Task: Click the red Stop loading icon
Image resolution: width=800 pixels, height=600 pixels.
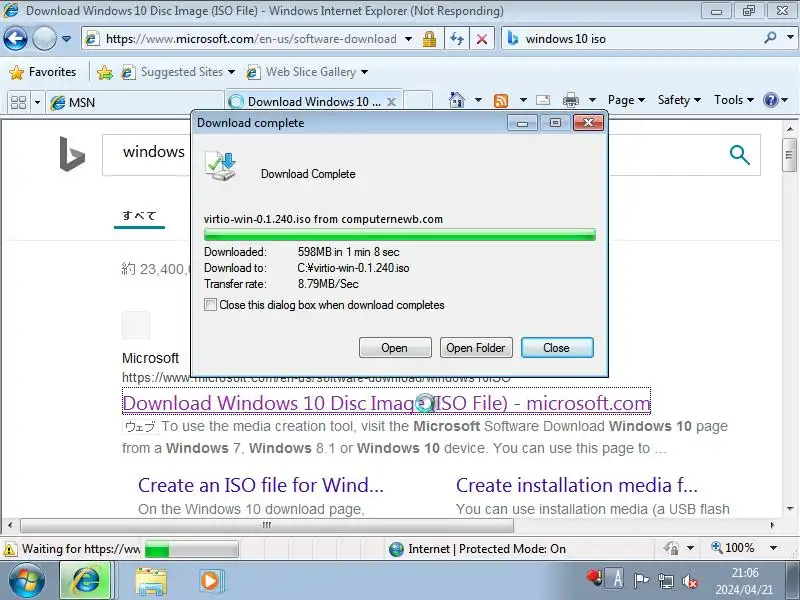Action: click(482, 39)
